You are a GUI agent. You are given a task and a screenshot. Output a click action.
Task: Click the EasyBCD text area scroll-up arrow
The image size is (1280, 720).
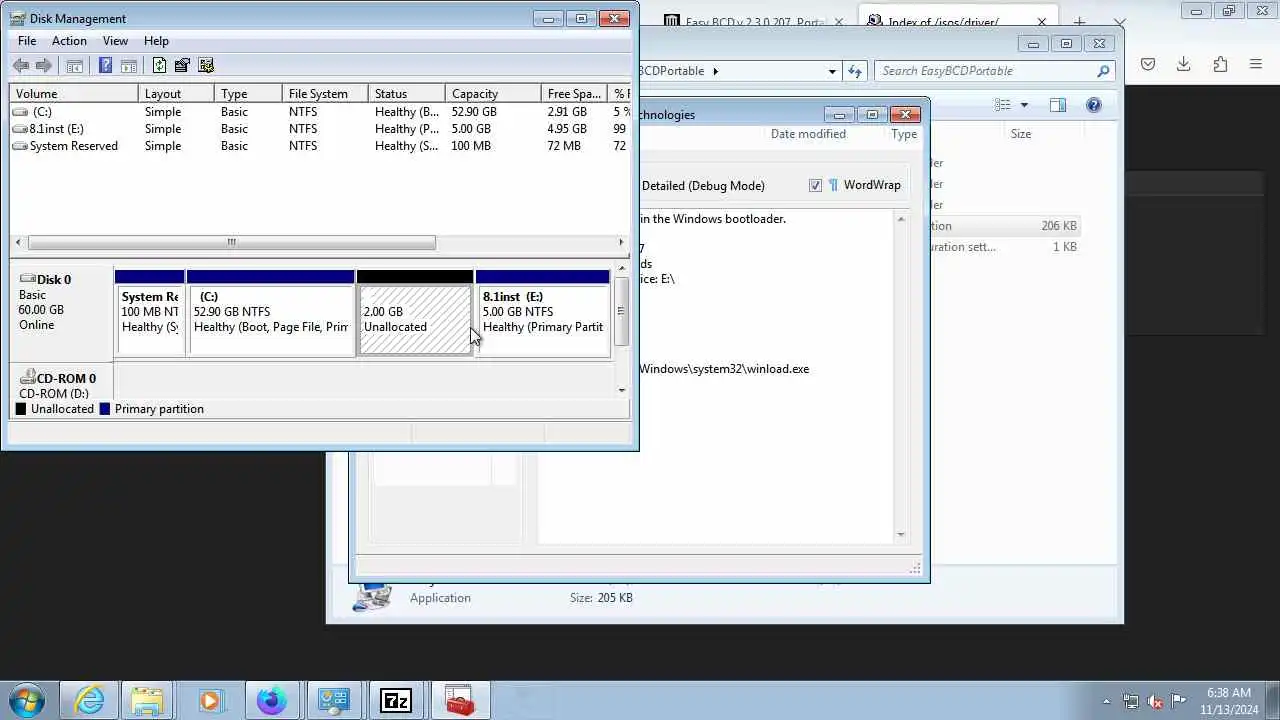tap(901, 220)
